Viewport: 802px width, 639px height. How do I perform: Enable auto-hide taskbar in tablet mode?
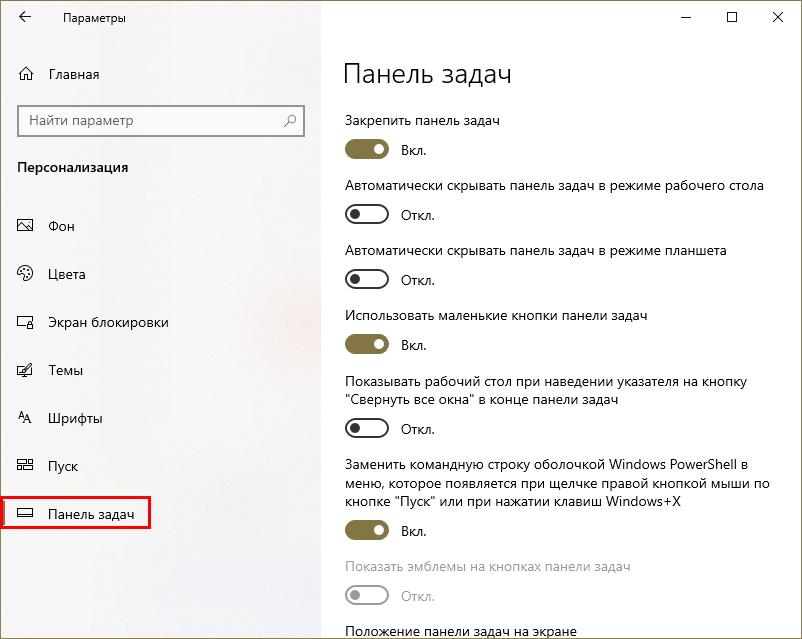click(367, 279)
